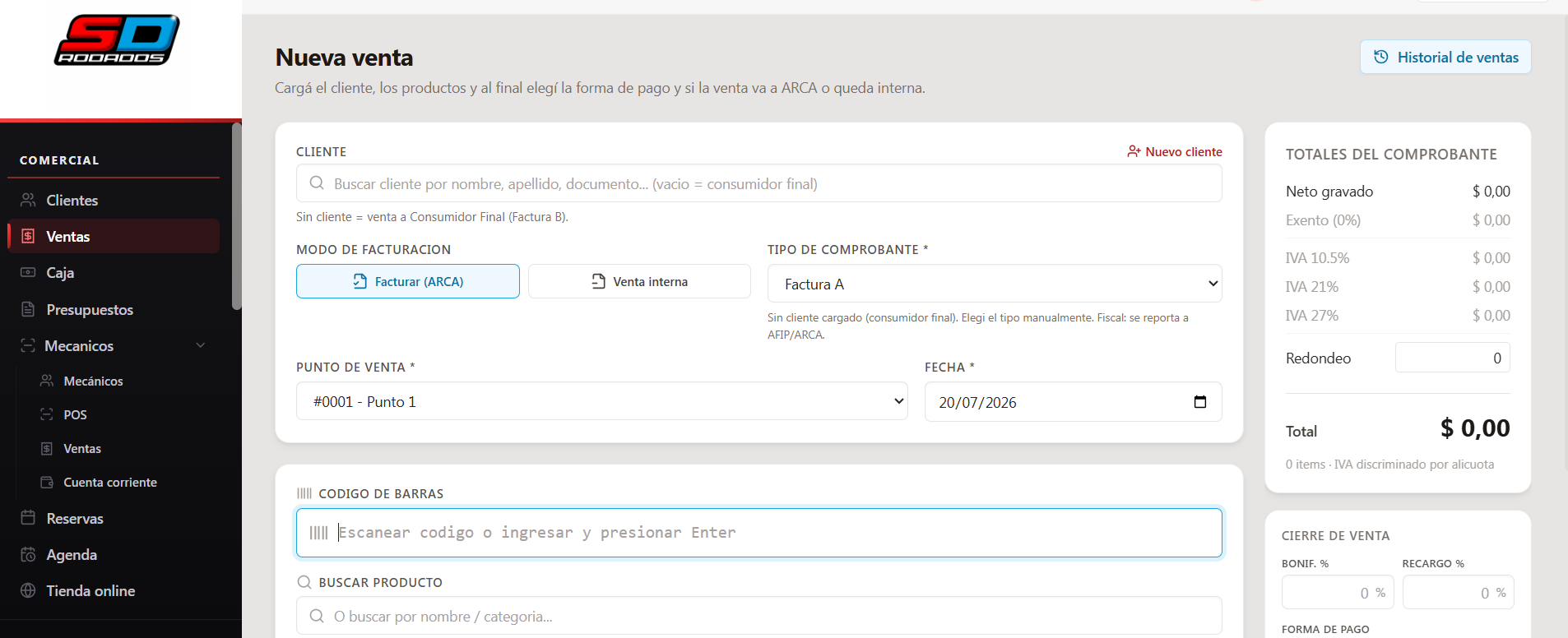The width and height of the screenshot is (1568, 638).
Task: Click the Bonif. % input
Action: coord(1338,592)
